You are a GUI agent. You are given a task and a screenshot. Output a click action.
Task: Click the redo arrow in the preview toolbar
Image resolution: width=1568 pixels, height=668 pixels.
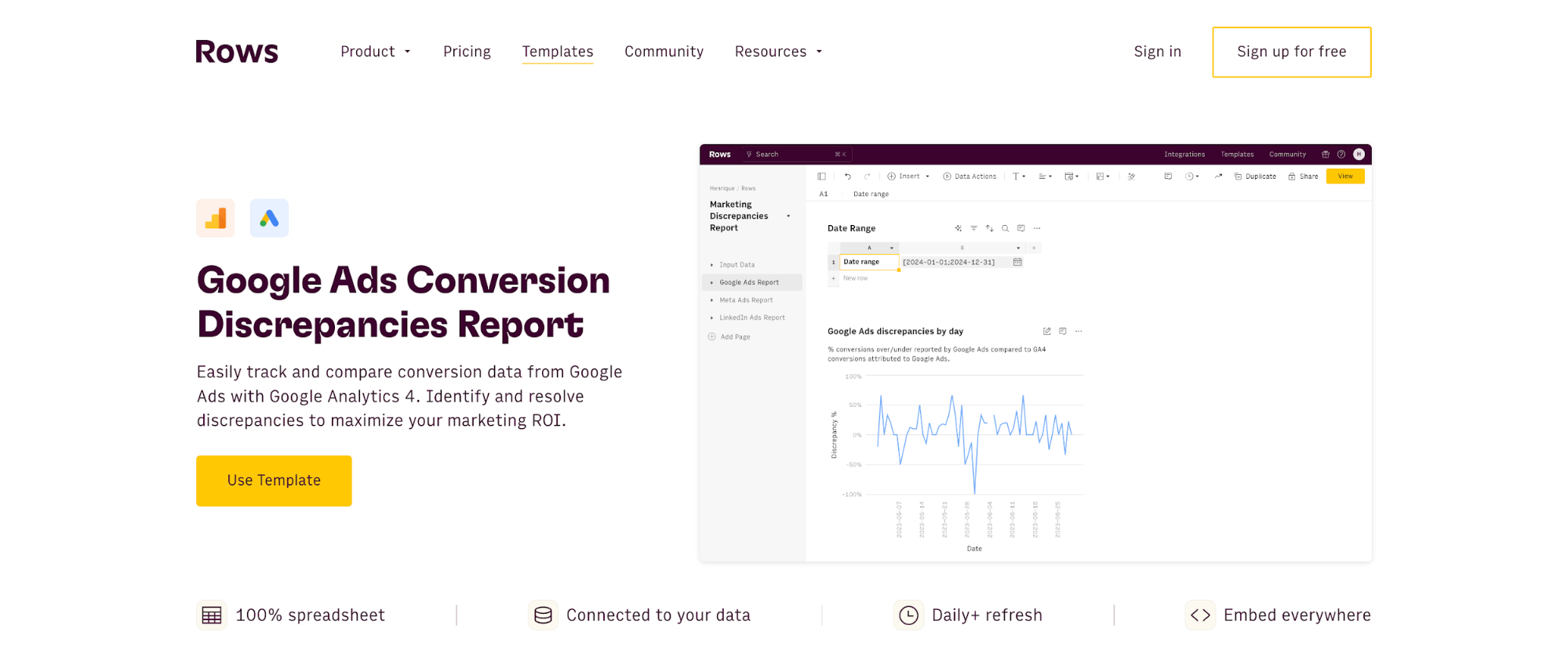(868, 176)
